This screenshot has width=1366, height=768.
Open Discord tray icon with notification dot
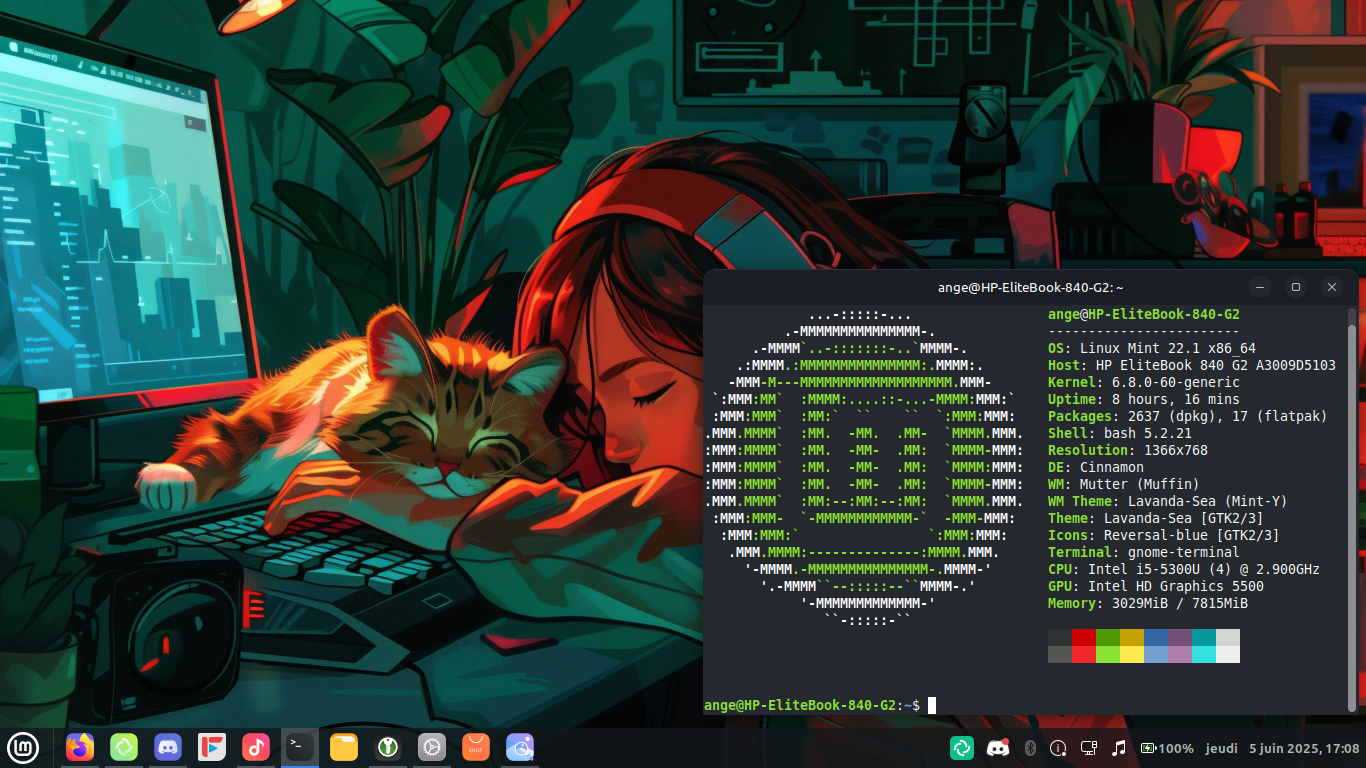point(997,747)
